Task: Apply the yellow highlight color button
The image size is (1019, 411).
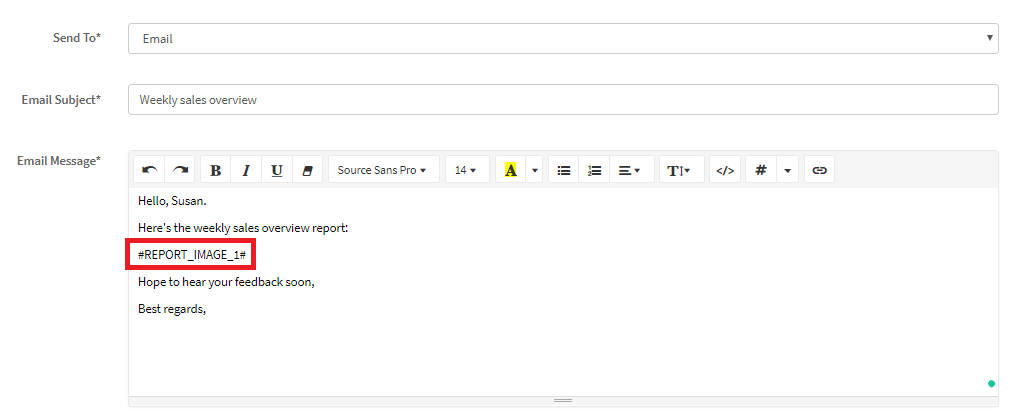Action: click(x=511, y=170)
